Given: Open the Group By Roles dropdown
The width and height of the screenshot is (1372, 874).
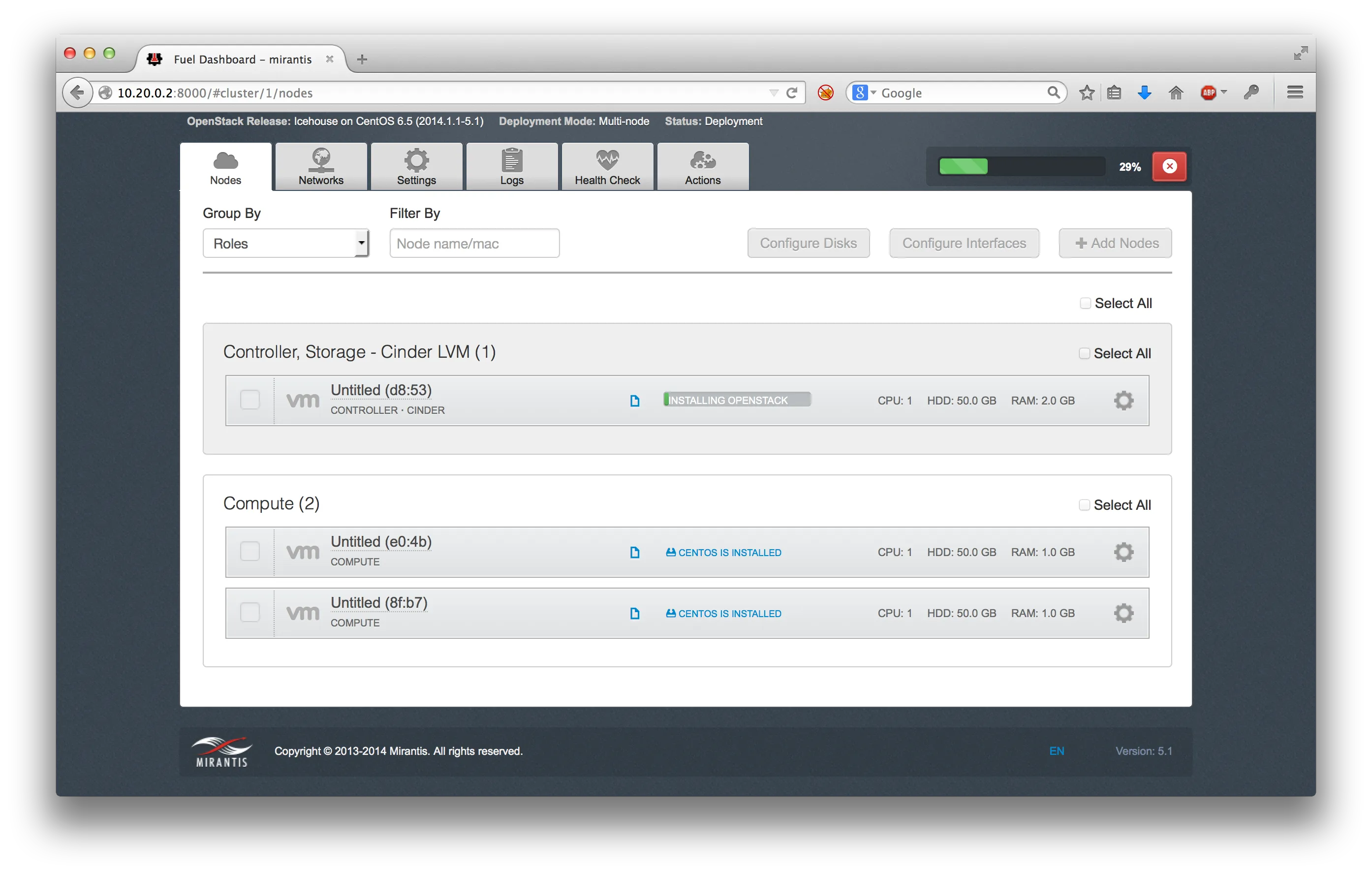Looking at the screenshot, I should 286,243.
